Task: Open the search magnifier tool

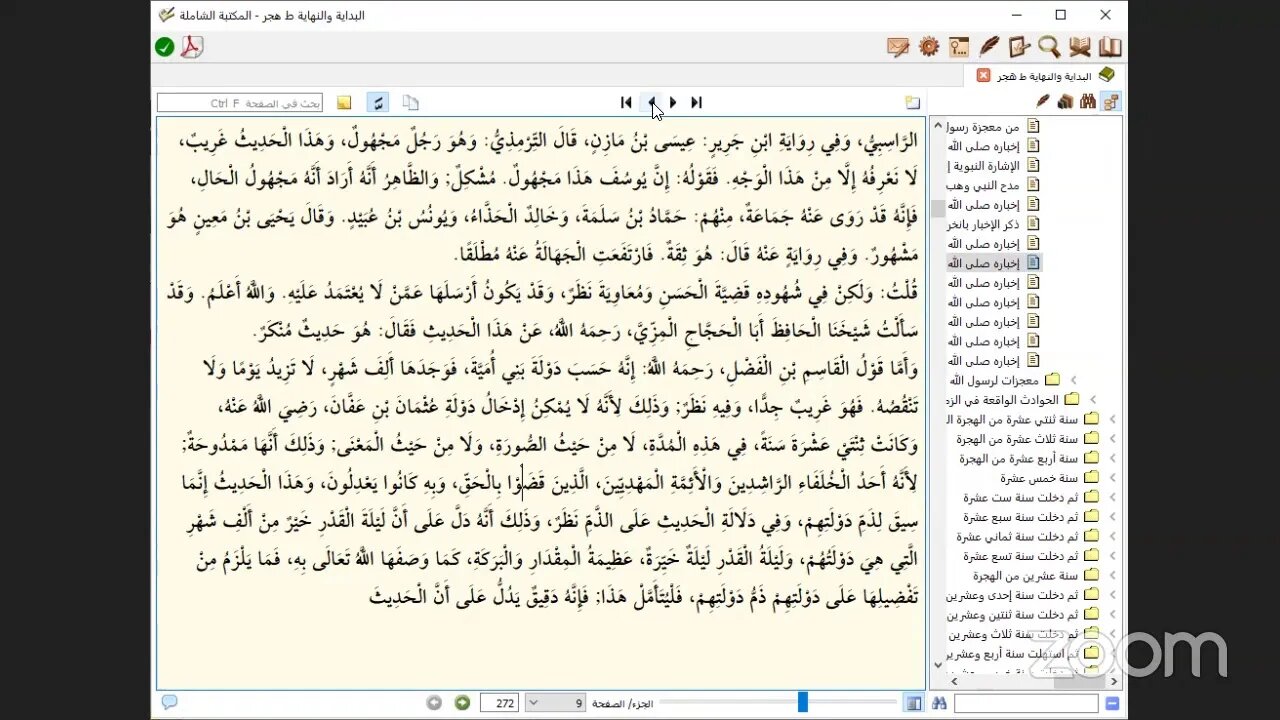Action: tap(1049, 47)
